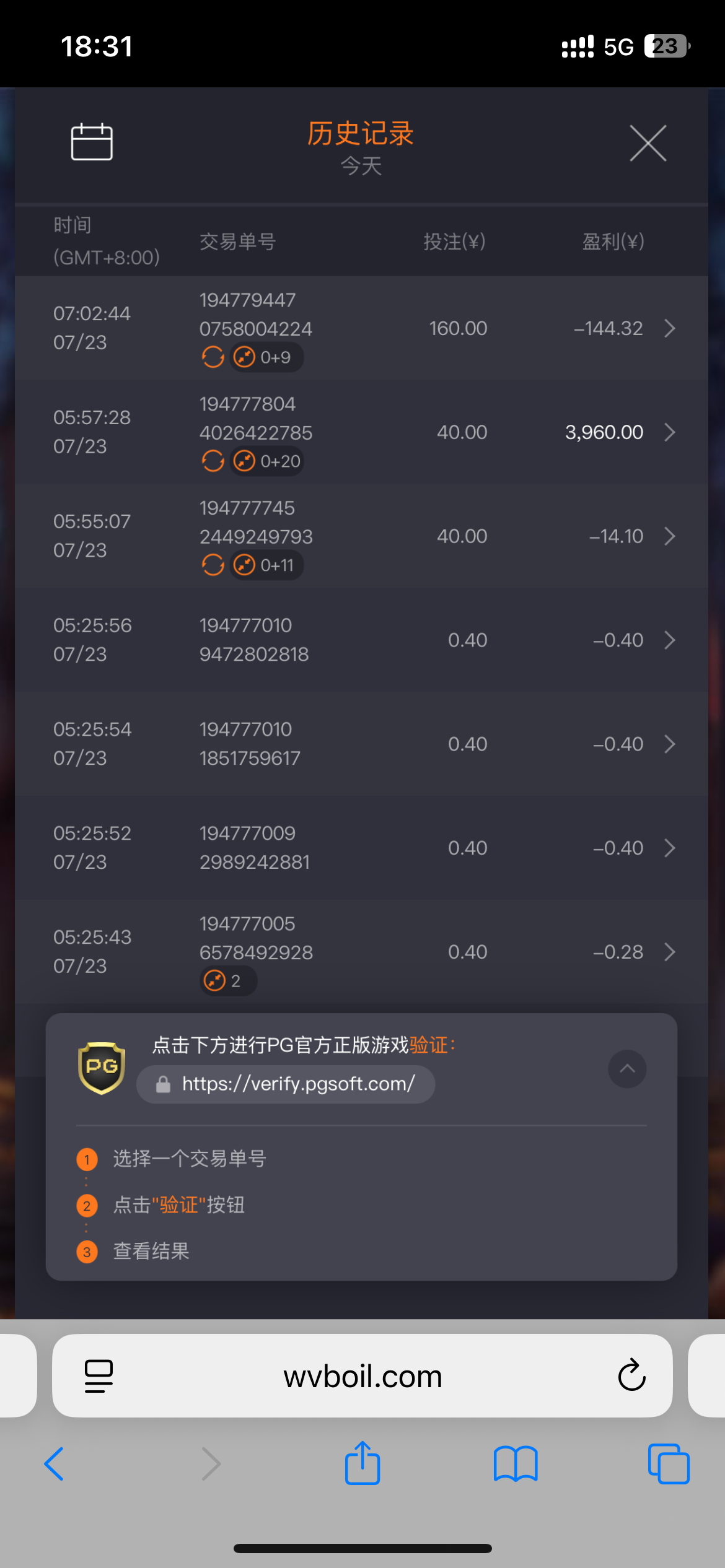Tap free spin badge 0+20

pyautogui.click(x=267, y=461)
